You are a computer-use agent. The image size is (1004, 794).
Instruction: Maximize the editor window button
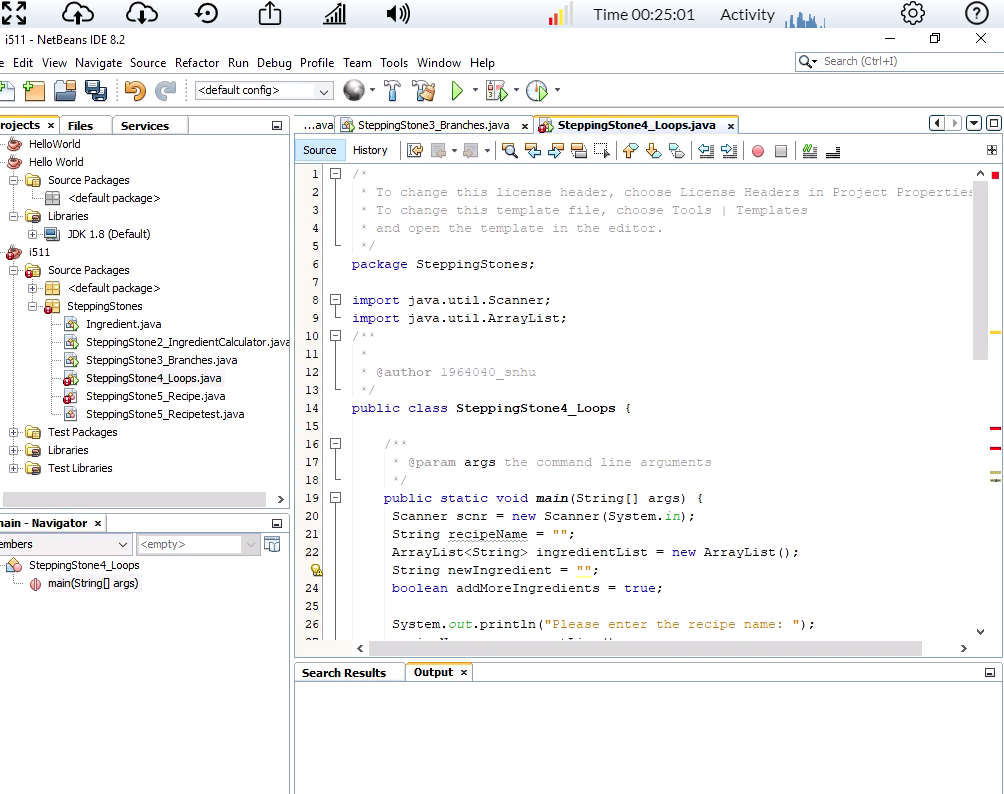point(994,124)
